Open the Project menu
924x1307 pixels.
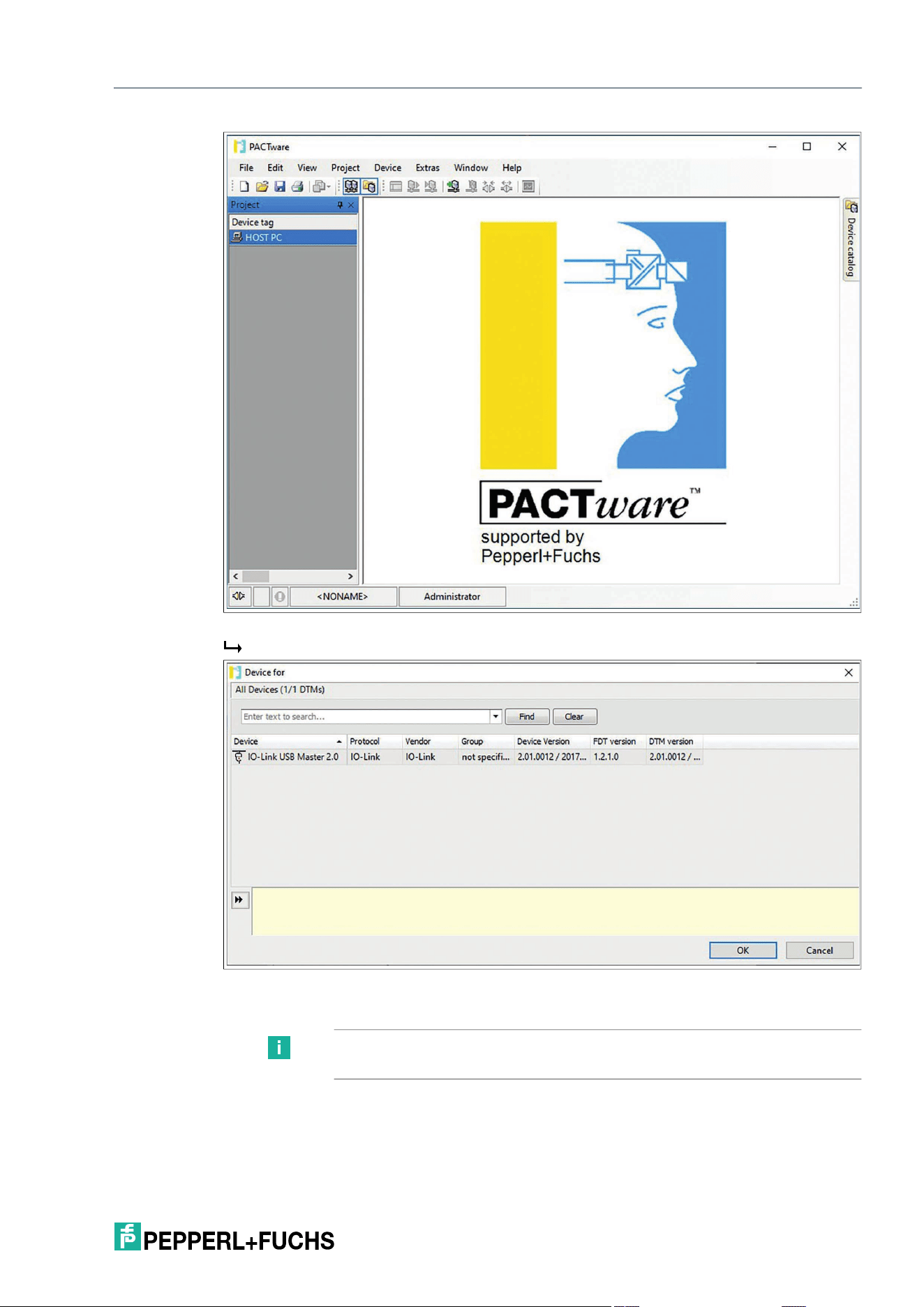click(345, 168)
